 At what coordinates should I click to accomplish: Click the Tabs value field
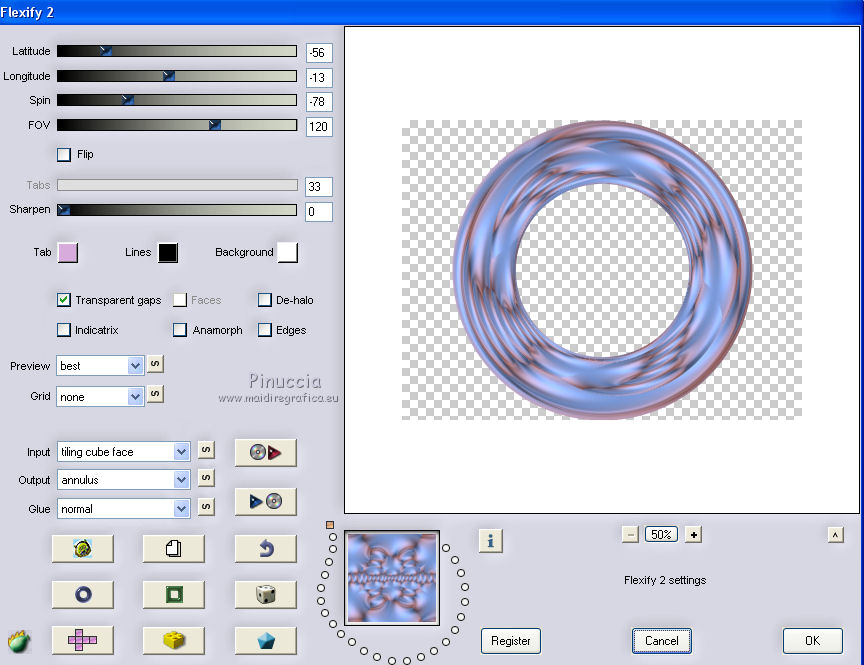[x=319, y=187]
